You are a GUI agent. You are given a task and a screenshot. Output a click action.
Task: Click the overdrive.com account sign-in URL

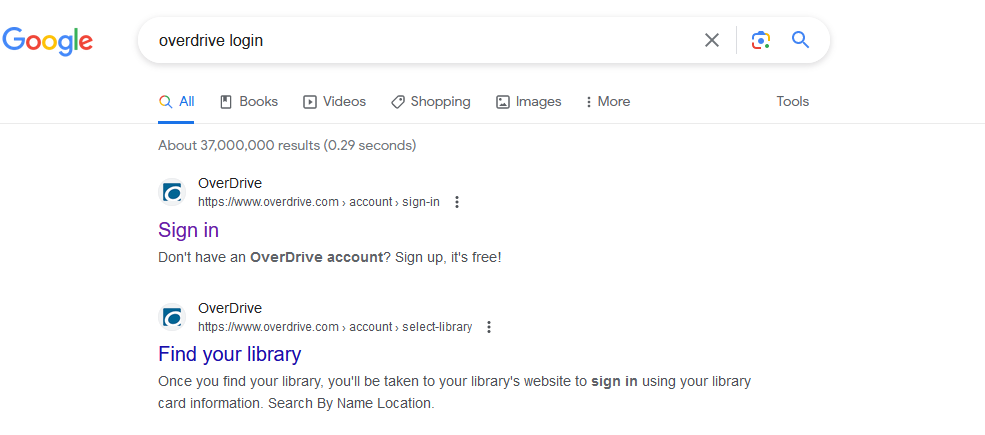[x=318, y=202]
